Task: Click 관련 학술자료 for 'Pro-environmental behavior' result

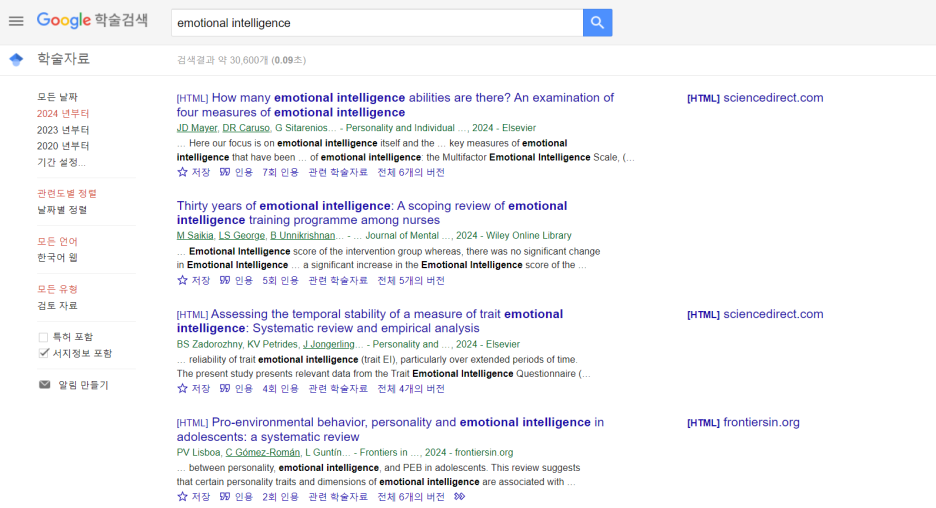Action: pos(338,497)
